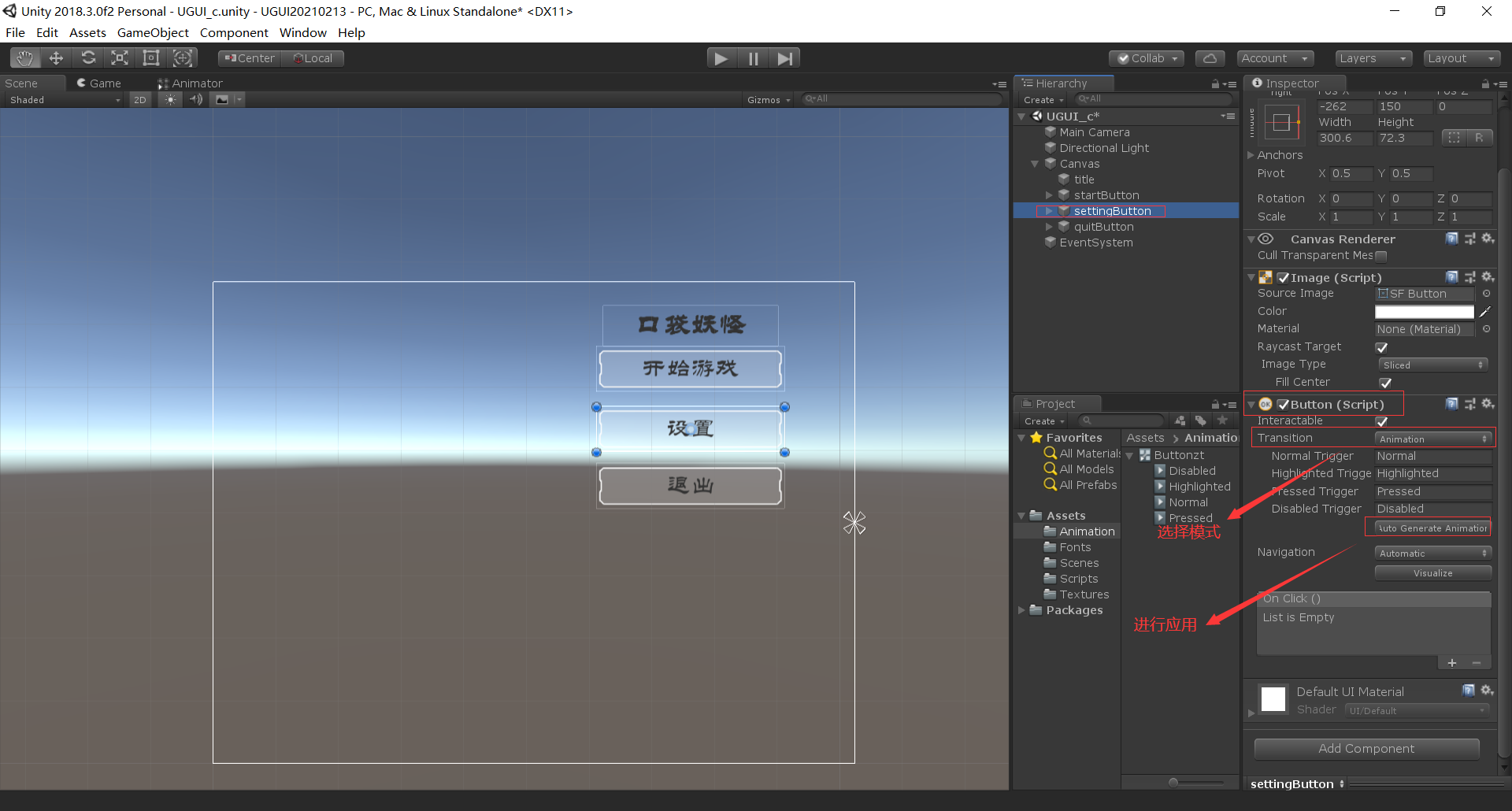The height and width of the screenshot is (811, 1512).
Task: Toggle audio in the Scene view toolbar
Action: [x=196, y=99]
